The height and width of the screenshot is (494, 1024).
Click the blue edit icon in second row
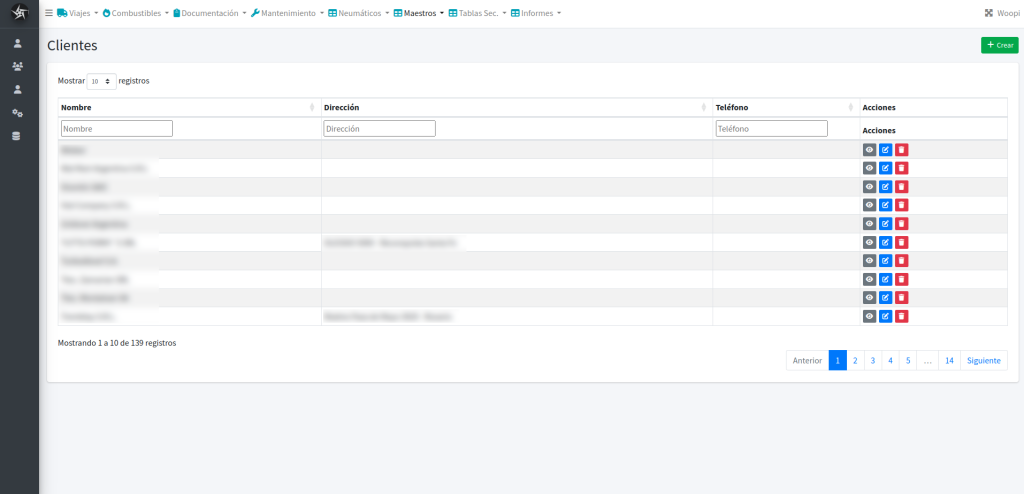885,168
